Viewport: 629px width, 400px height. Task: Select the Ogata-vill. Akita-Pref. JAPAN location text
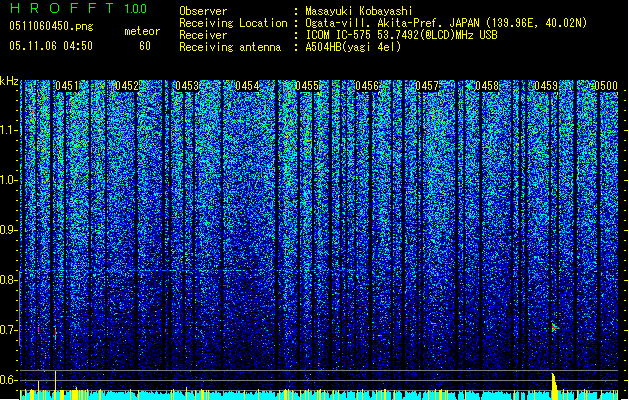click(x=446, y=23)
